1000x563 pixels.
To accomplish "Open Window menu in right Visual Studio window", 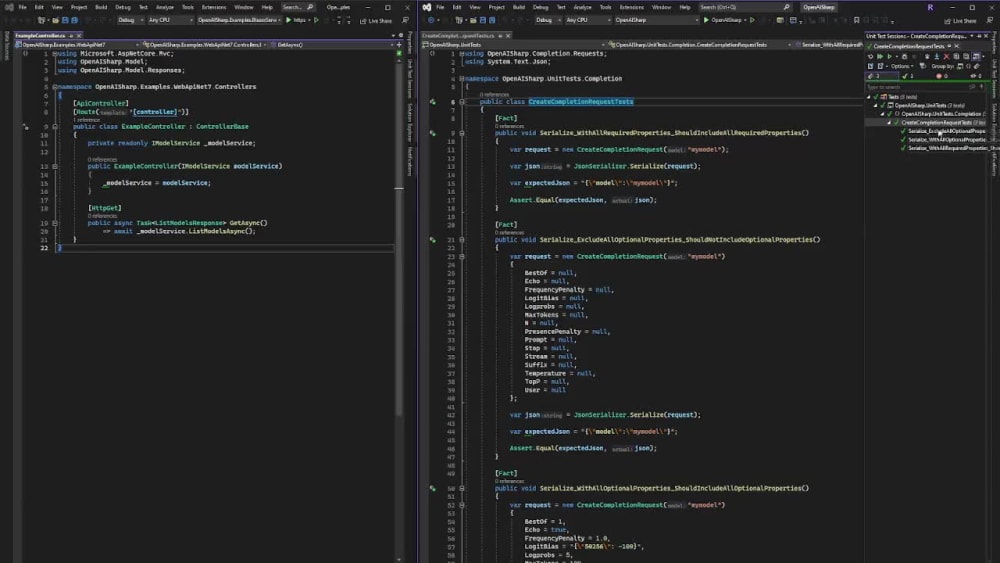I will (x=661, y=7).
